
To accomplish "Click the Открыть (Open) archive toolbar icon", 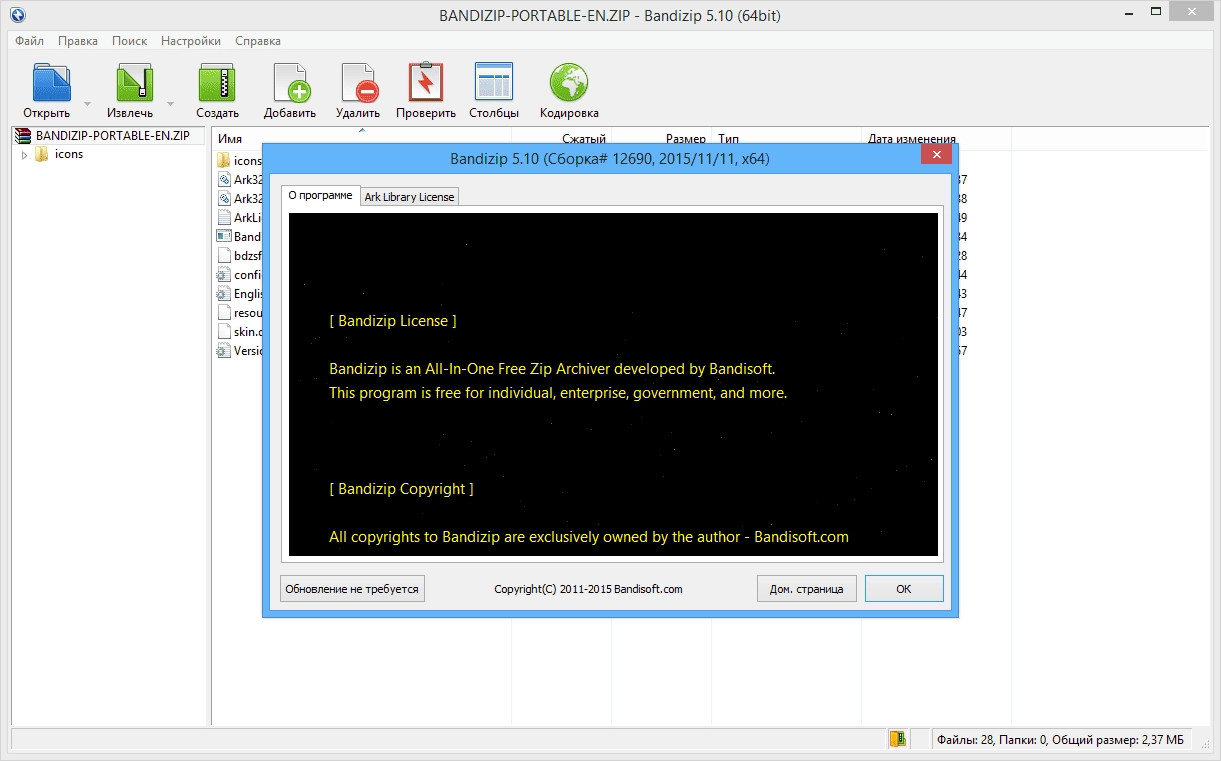I will point(51,82).
